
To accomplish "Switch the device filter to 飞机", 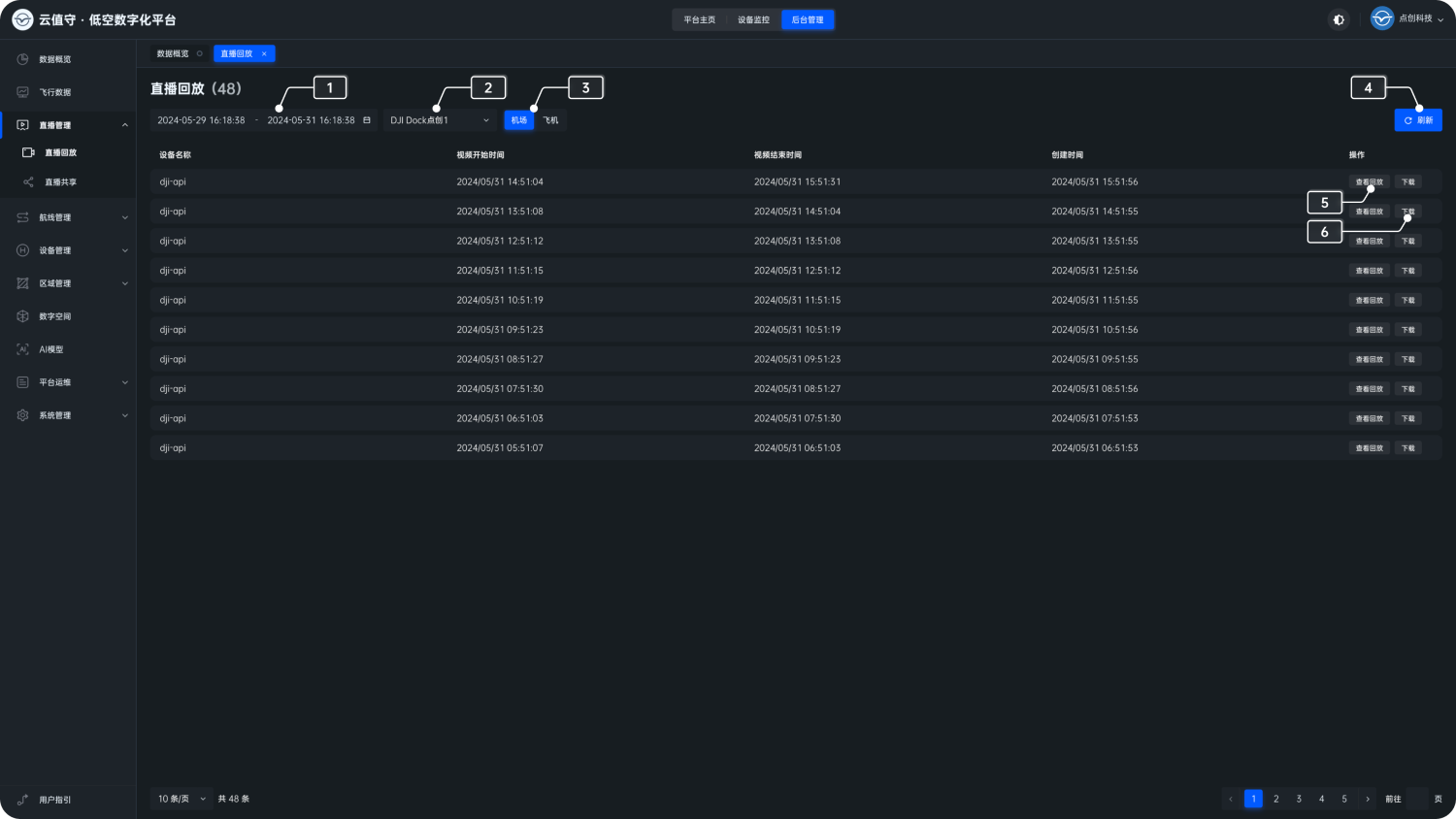I will point(550,120).
